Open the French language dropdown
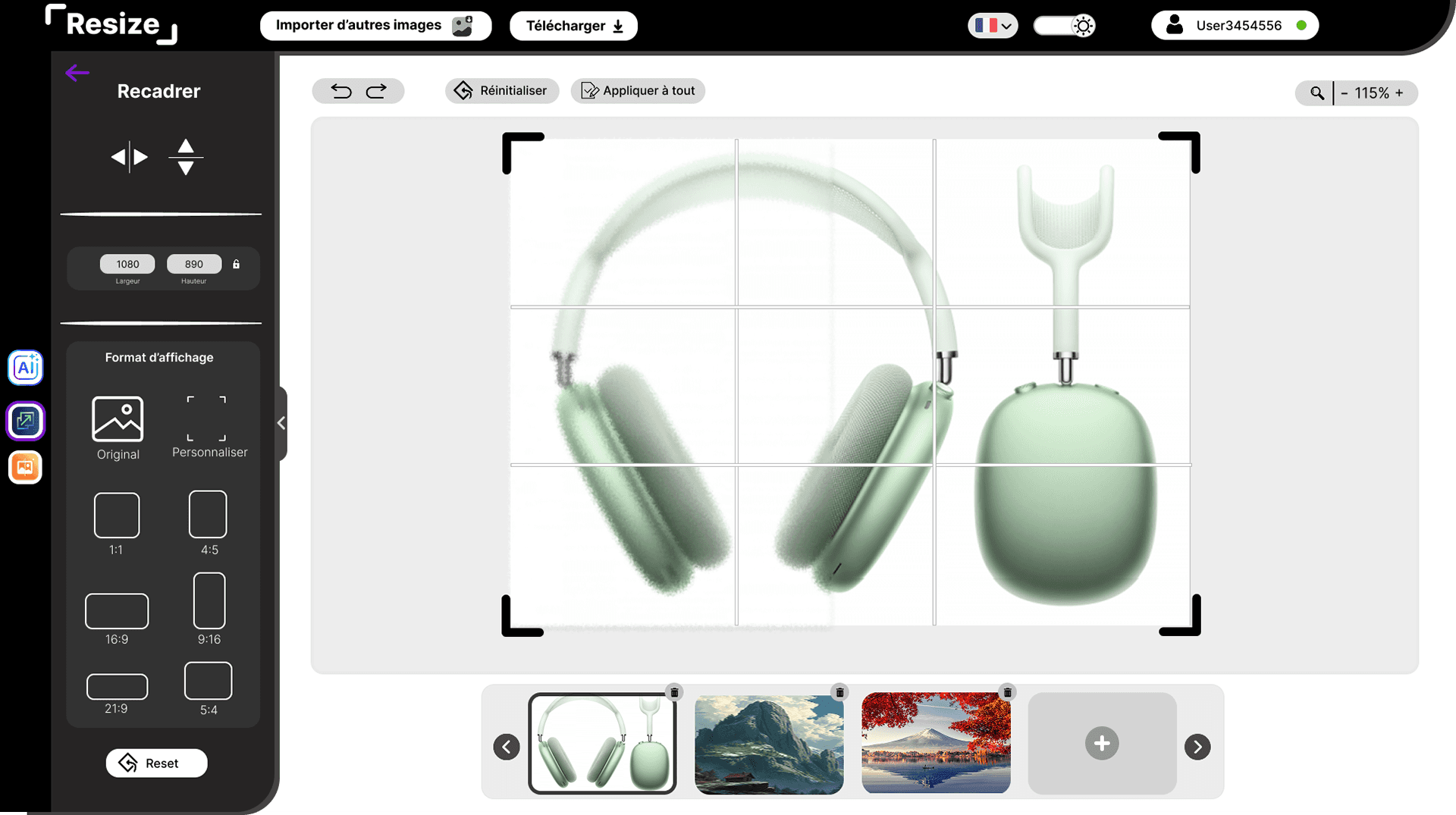The width and height of the screenshot is (1456, 815). (x=993, y=26)
